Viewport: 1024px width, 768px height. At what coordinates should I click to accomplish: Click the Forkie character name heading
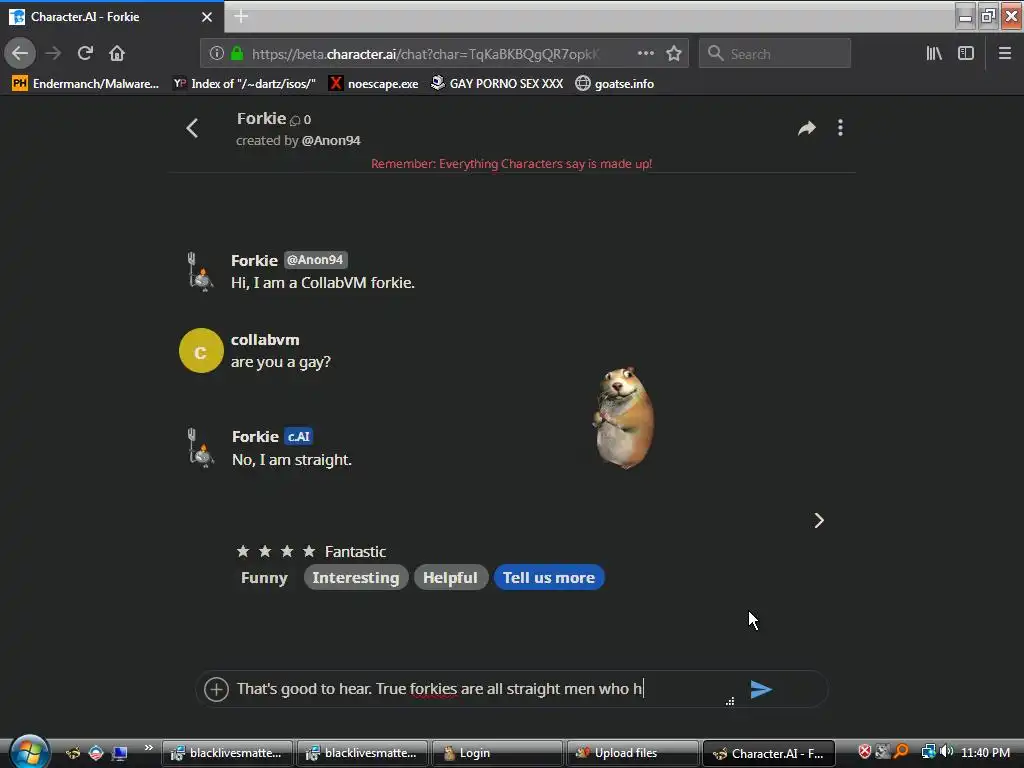261,118
